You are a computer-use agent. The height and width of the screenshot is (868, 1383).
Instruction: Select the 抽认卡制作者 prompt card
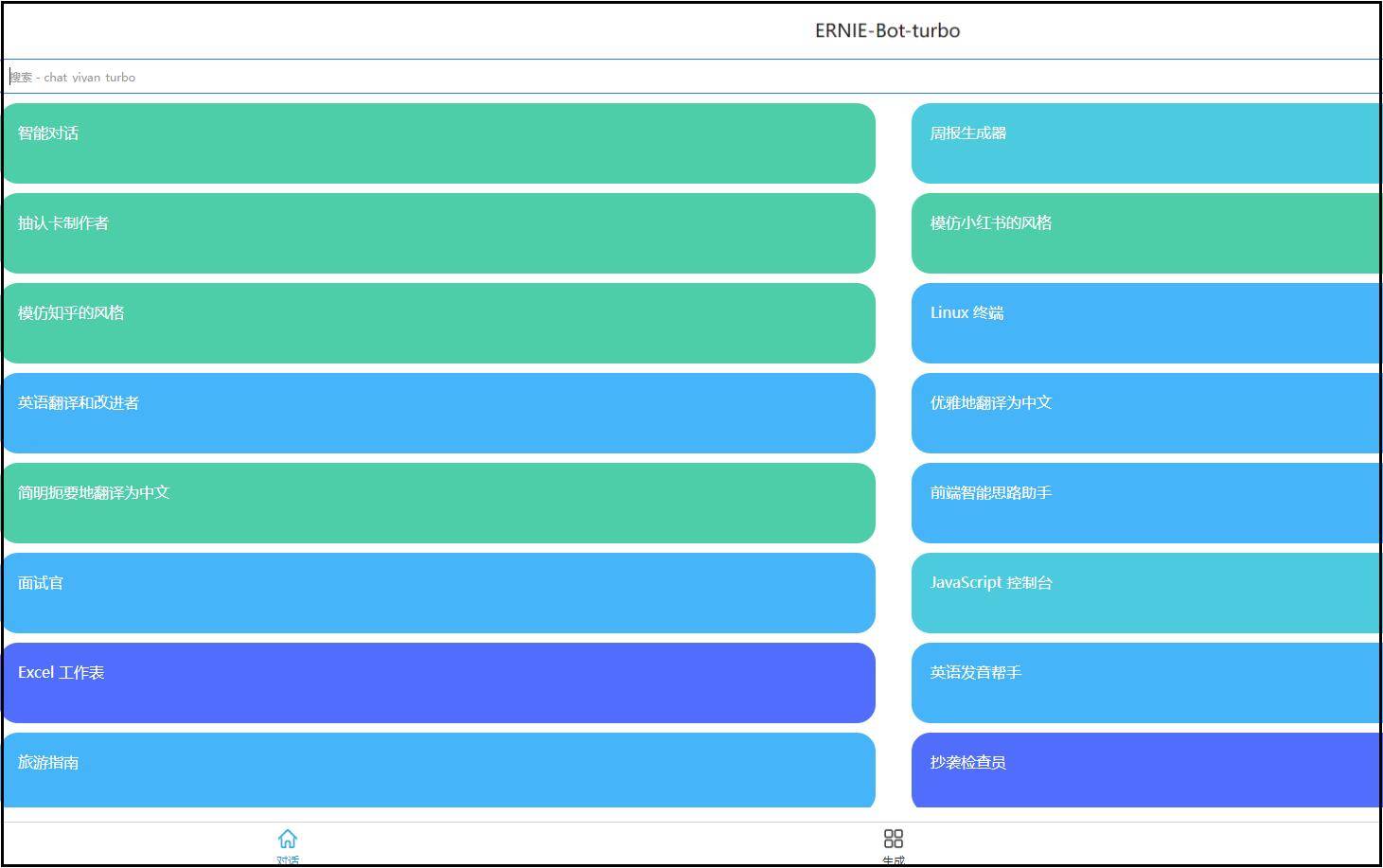click(x=438, y=233)
